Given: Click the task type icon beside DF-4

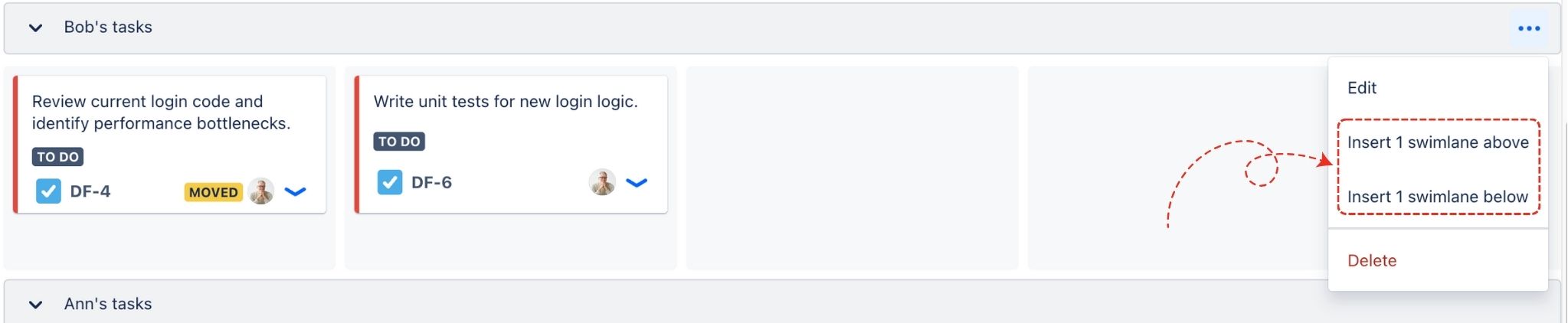Looking at the screenshot, I should [x=48, y=191].
